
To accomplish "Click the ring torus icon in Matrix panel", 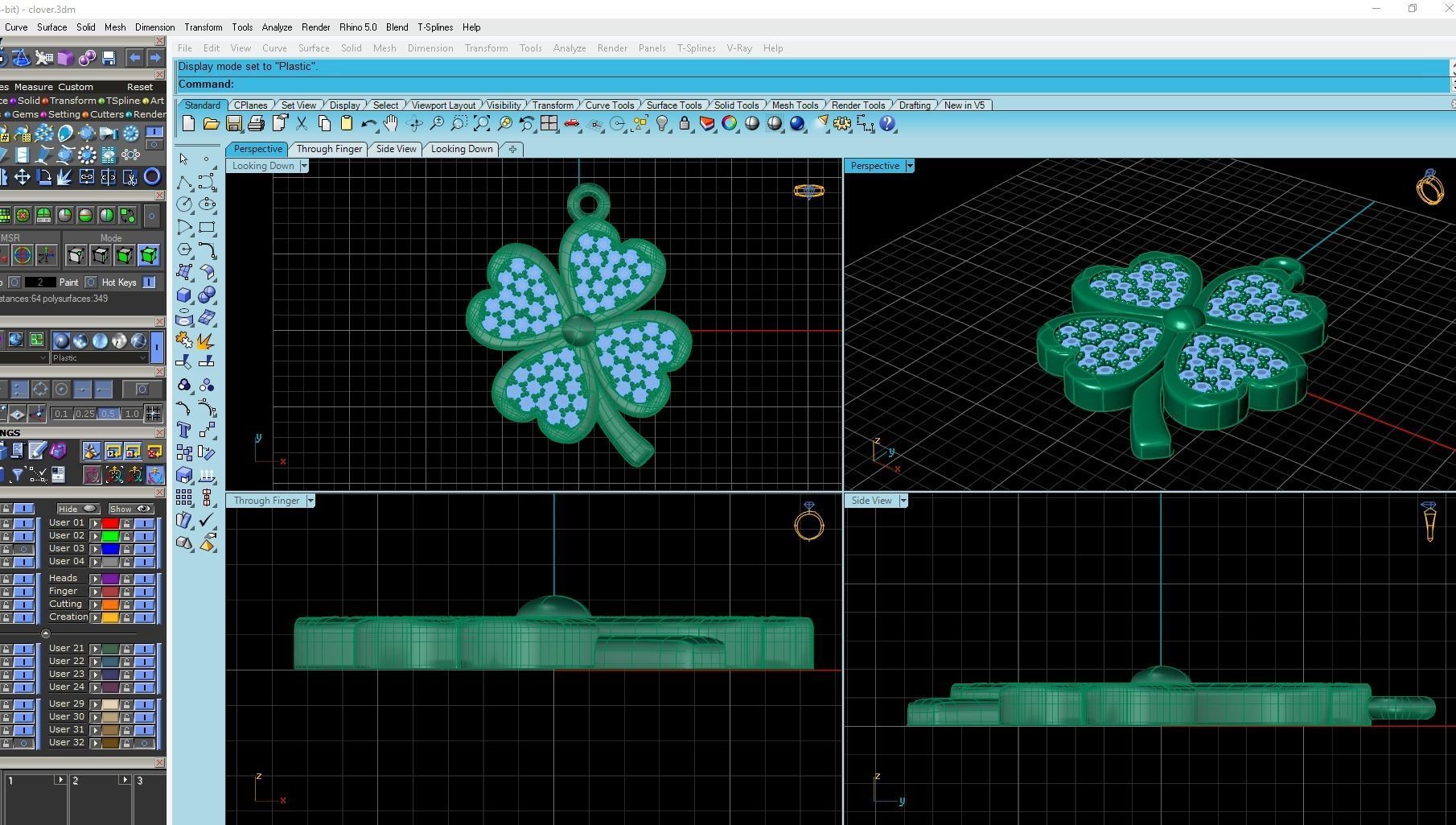I will pos(151,177).
